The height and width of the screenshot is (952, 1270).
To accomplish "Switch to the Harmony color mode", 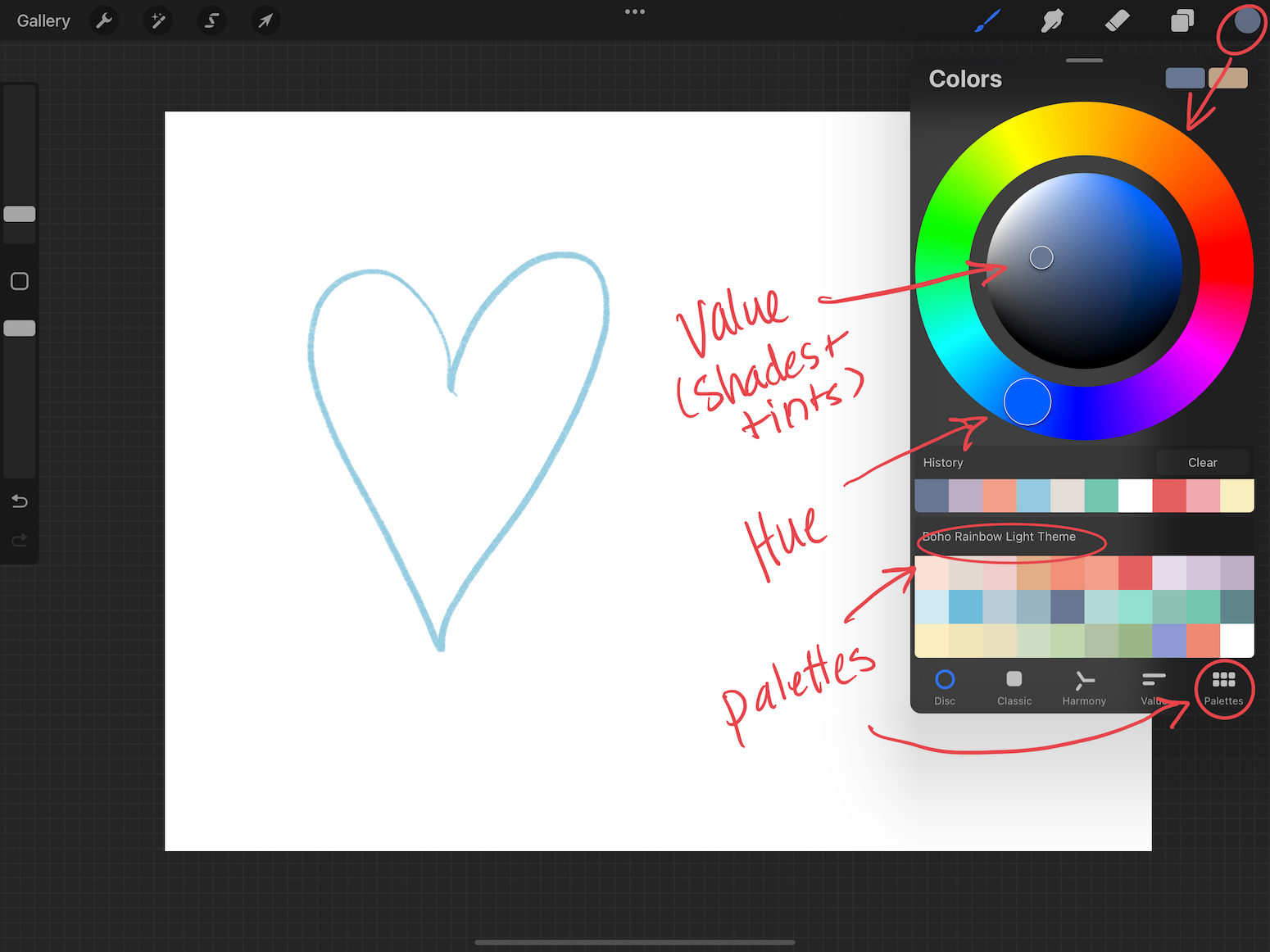I will click(1083, 688).
